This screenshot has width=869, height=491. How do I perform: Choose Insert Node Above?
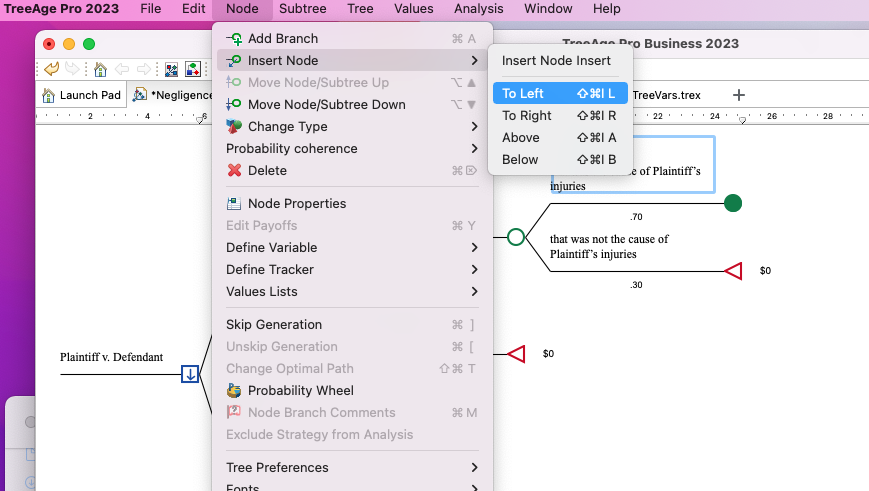560,137
